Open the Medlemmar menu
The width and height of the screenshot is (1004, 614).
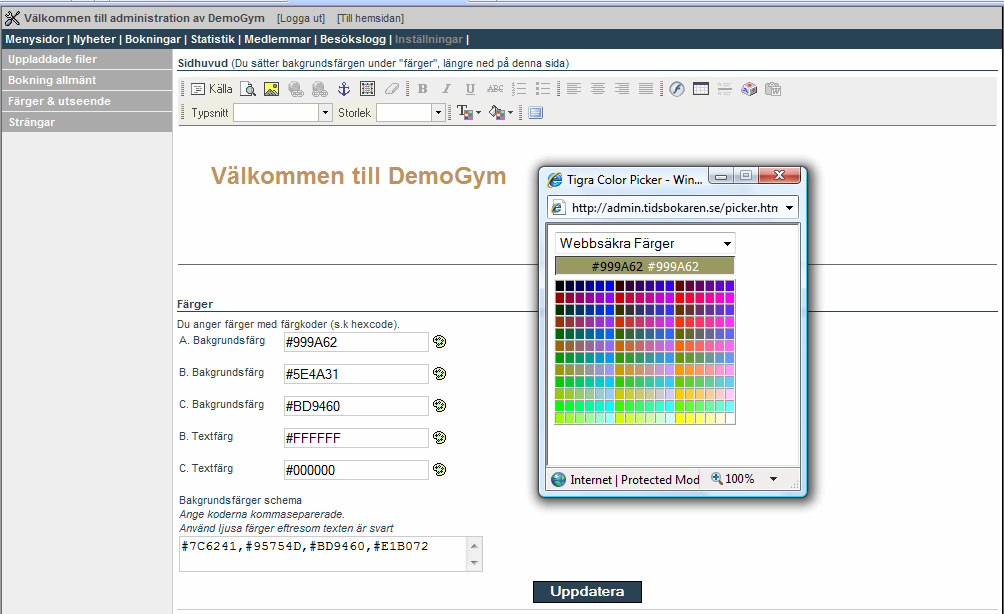coord(277,39)
